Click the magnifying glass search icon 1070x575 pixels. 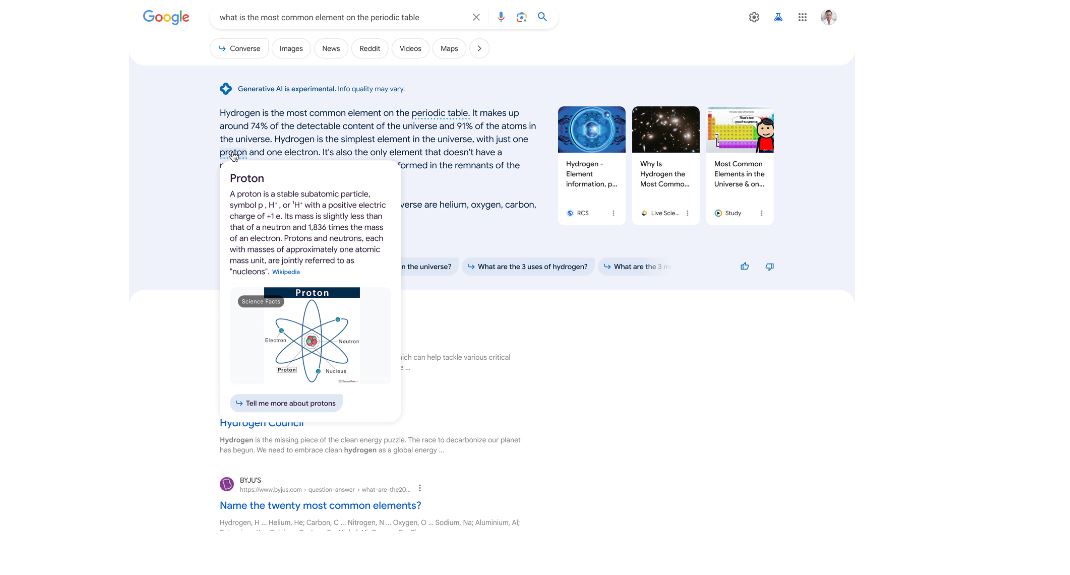pos(542,17)
